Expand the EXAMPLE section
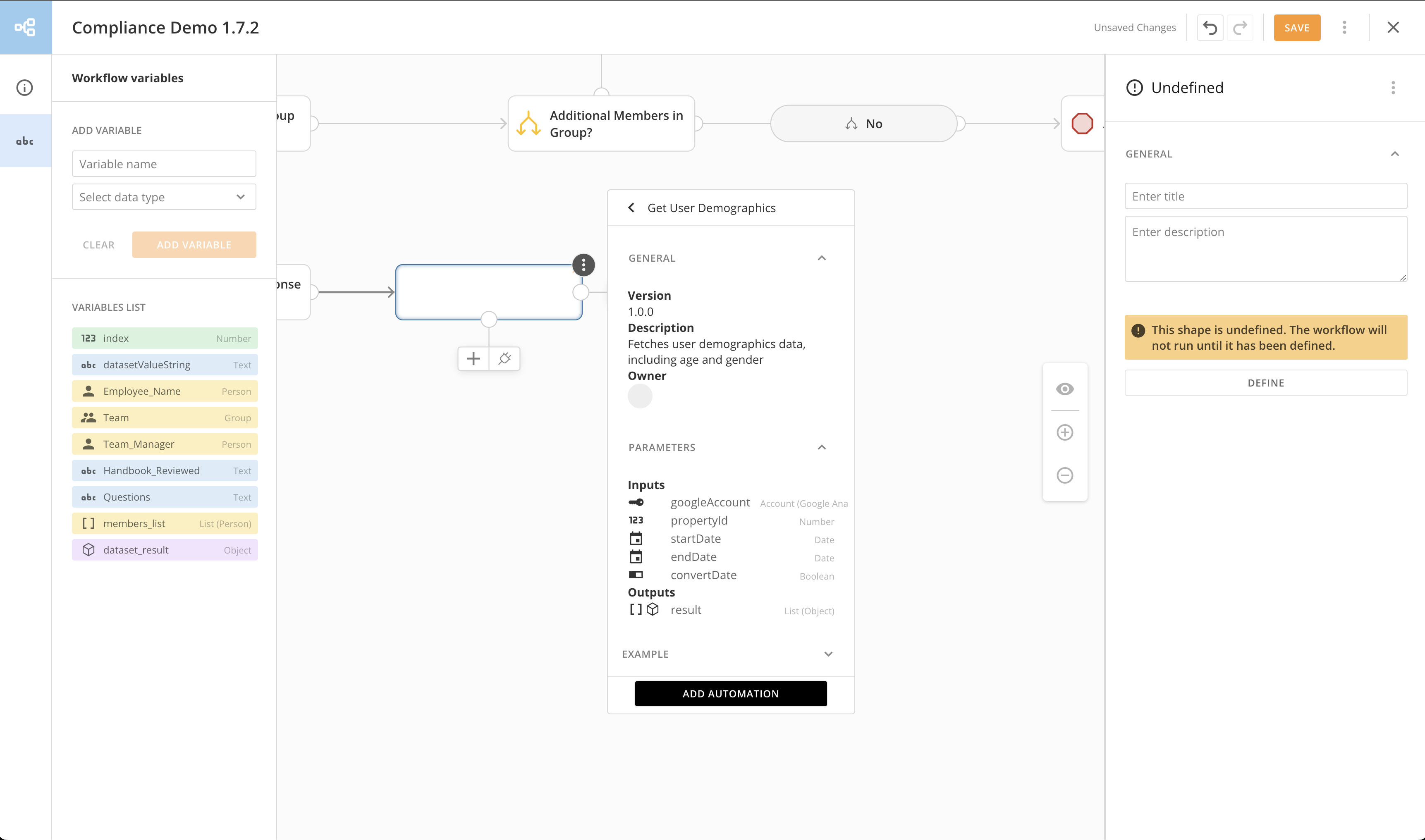Screen dimensions: 1425x840 (828, 654)
